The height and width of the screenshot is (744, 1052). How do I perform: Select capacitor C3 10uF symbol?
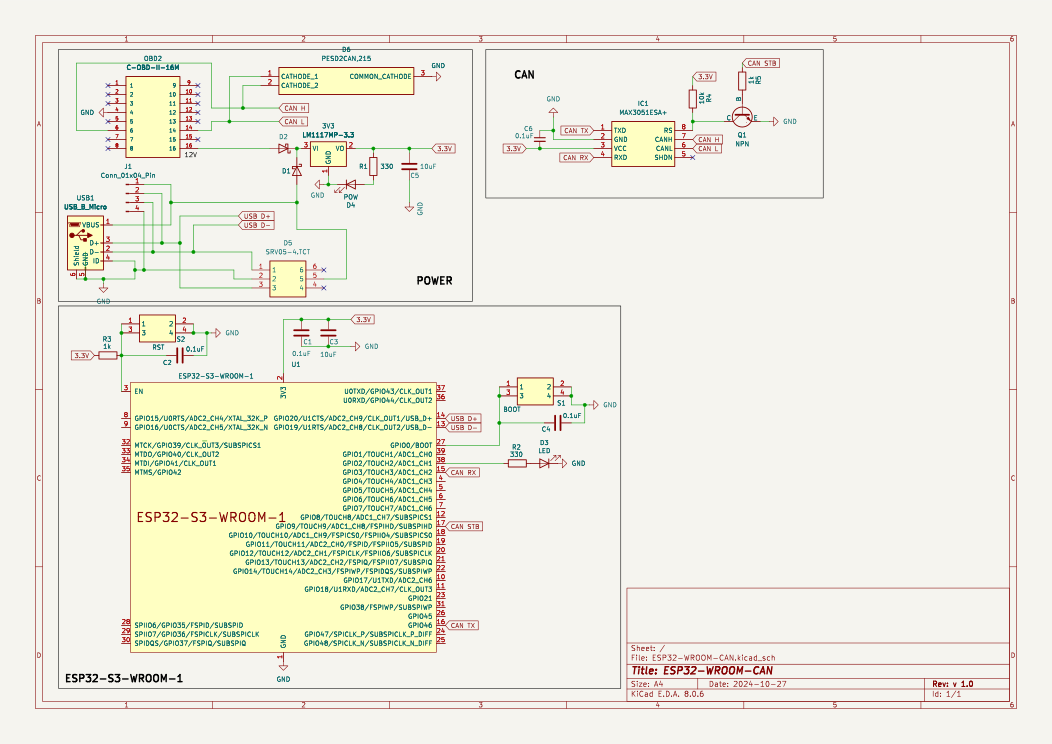pos(327,333)
